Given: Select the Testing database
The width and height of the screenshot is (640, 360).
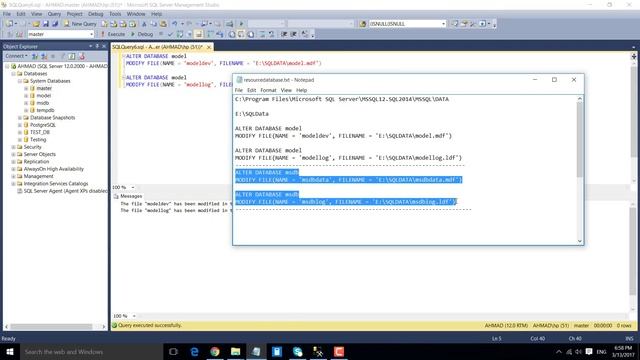Looking at the screenshot, I should point(38,140).
